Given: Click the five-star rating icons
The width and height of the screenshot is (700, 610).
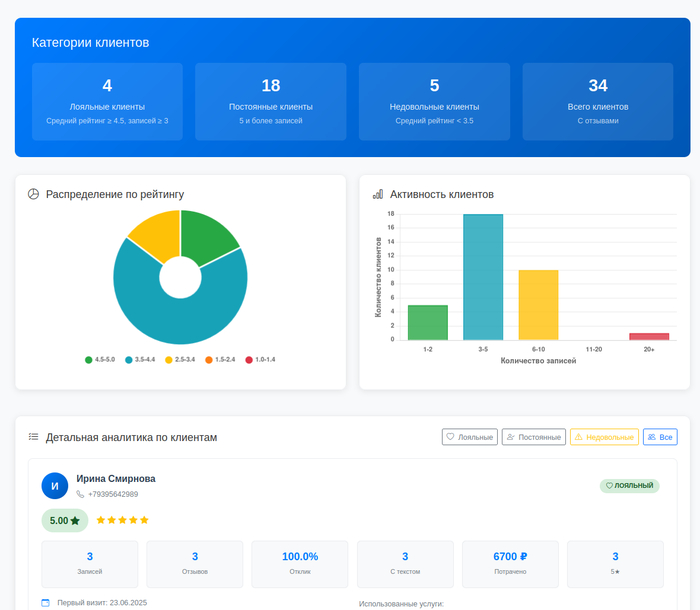Looking at the screenshot, I should [x=122, y=520].
